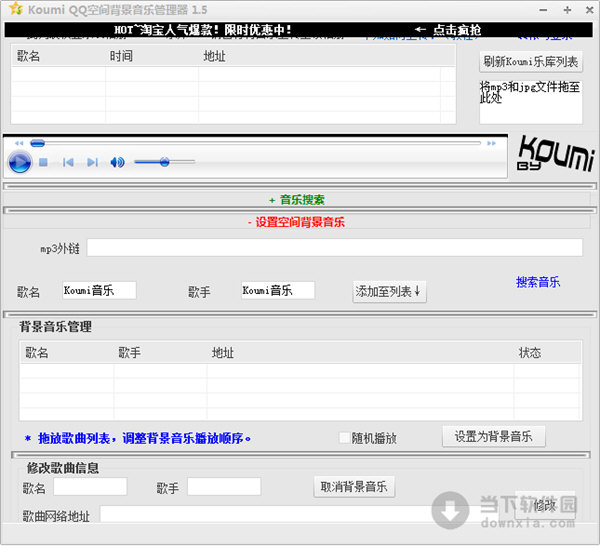Click the 歌手 field containing Koumi音乐
Screen dimensions: 600x546
(x=278, y=290)
